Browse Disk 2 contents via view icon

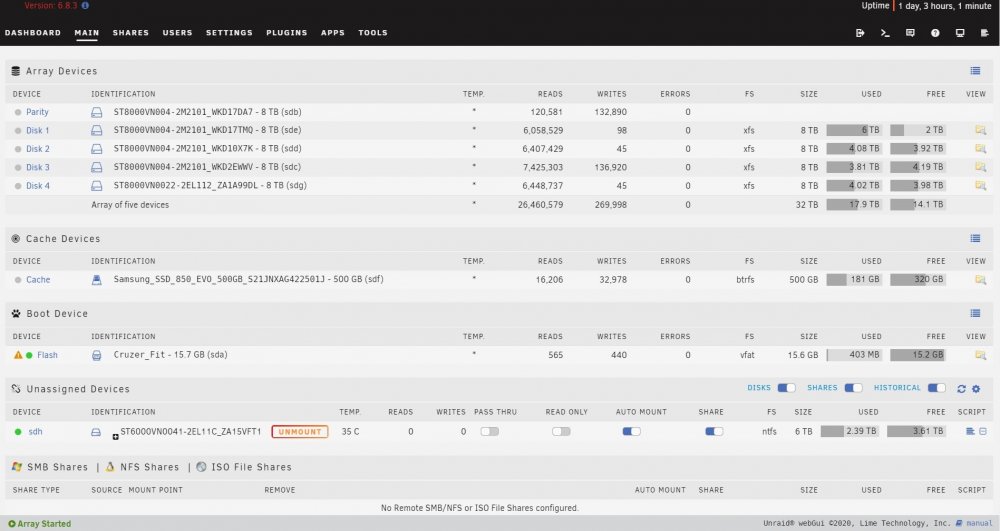980,149
